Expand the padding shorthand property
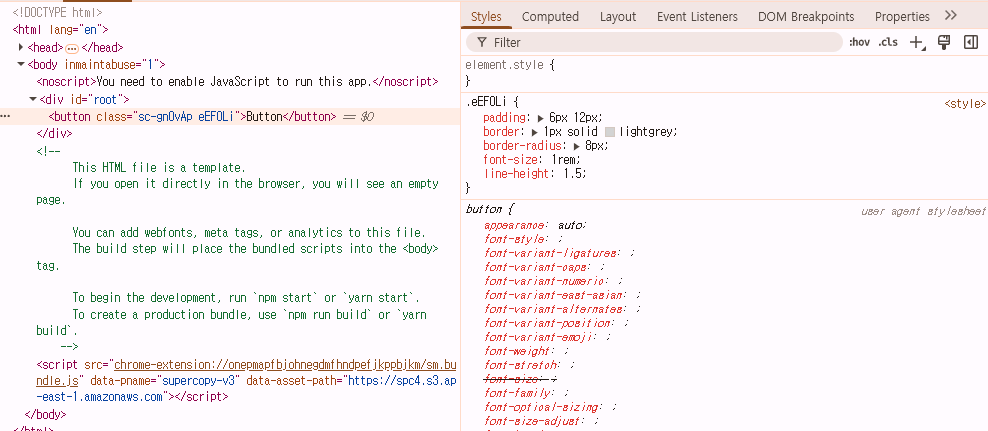This screenshot has width=988, height=431. coord(541,118)
